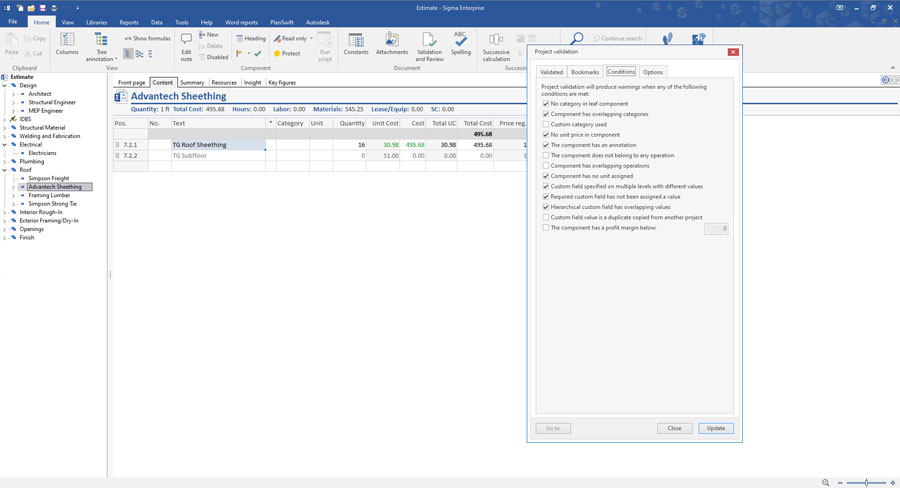Select the third tree view layout icon
Viewport: 900px width, 488px height.
(150, 53)
